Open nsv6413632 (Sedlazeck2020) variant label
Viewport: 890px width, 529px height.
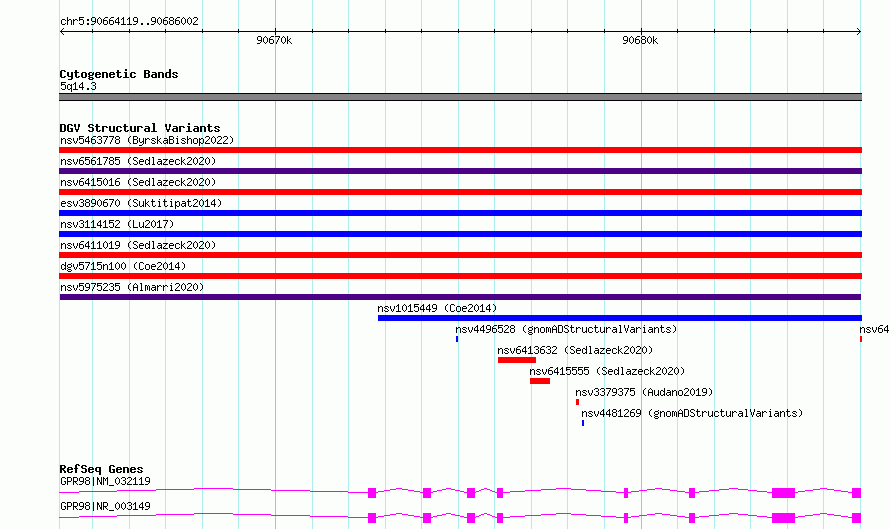tap(575, 350)
